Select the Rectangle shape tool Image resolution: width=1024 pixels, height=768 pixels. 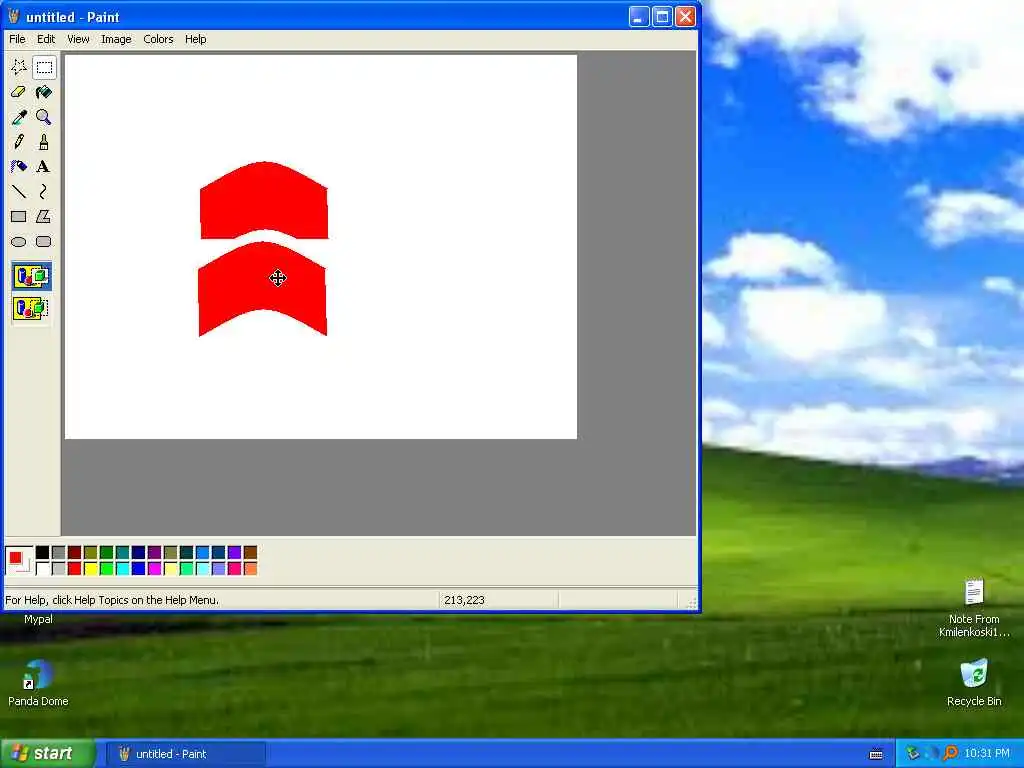click(x=19, y=216)
